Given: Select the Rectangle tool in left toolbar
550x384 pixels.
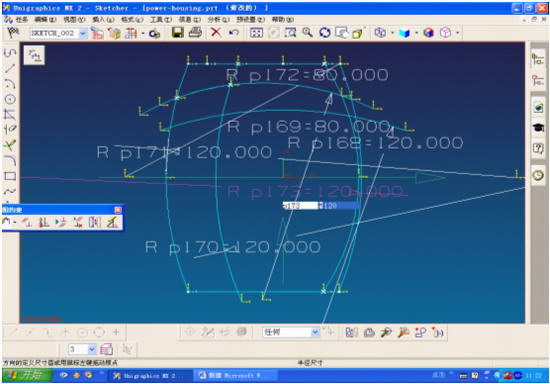Looking at the screenshot, I should pyautogui.click(x=10, y=176).
